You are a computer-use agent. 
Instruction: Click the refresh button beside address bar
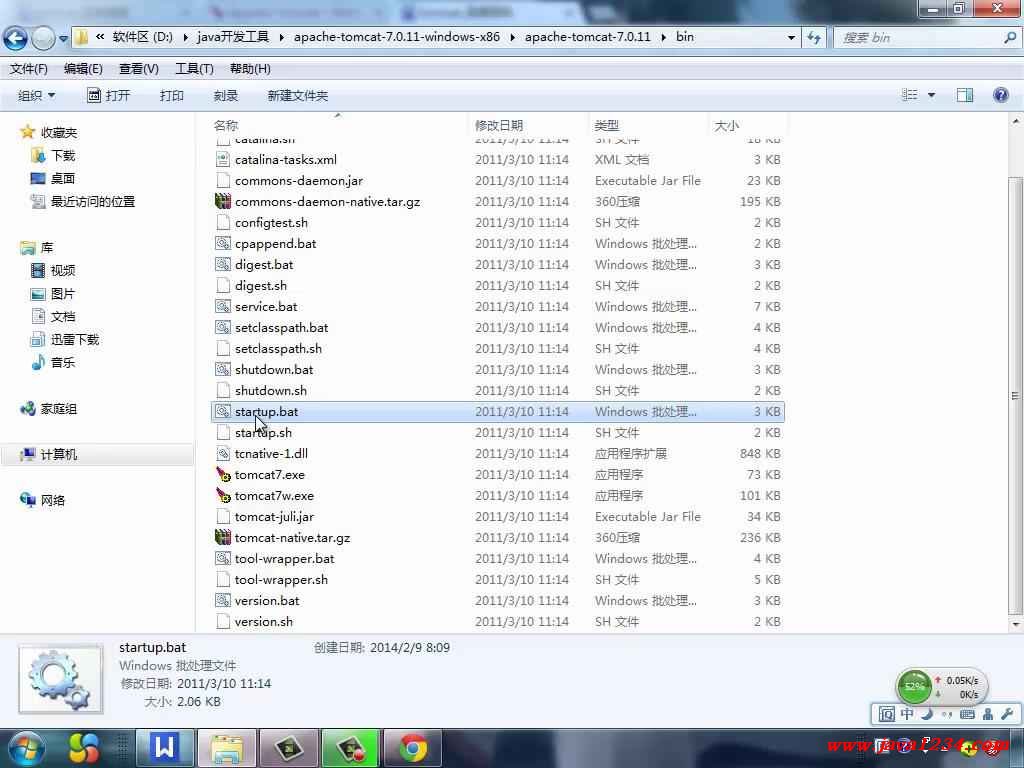pos(814,38)
